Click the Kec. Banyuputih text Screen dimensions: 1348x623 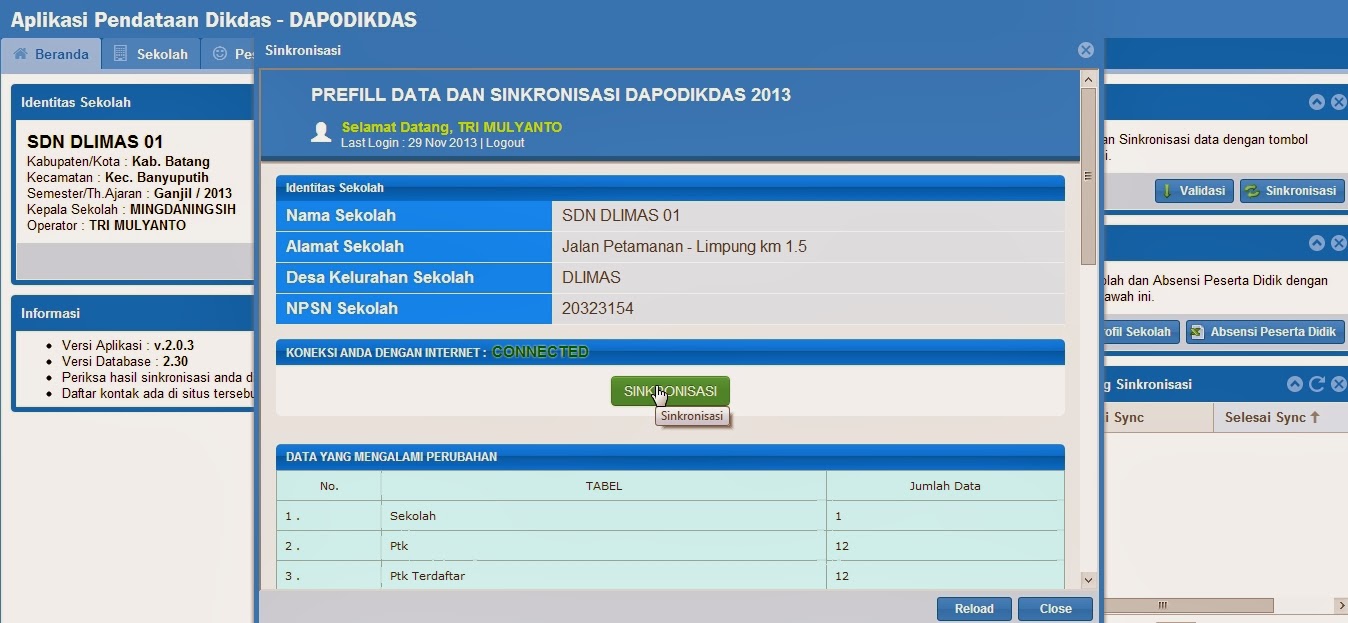[157, 178]
